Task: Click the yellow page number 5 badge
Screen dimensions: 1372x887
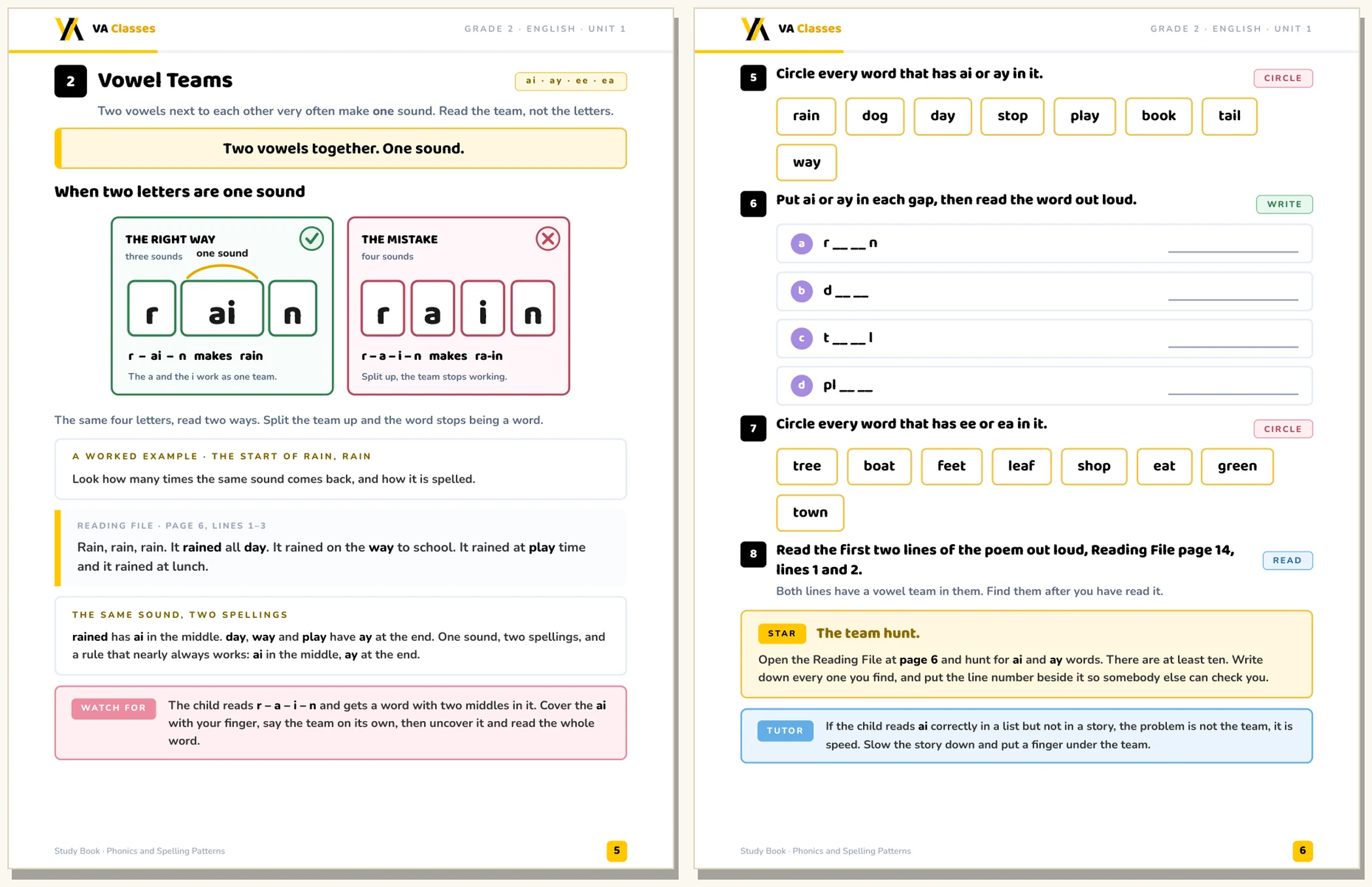Action: (x=617, y=850)
